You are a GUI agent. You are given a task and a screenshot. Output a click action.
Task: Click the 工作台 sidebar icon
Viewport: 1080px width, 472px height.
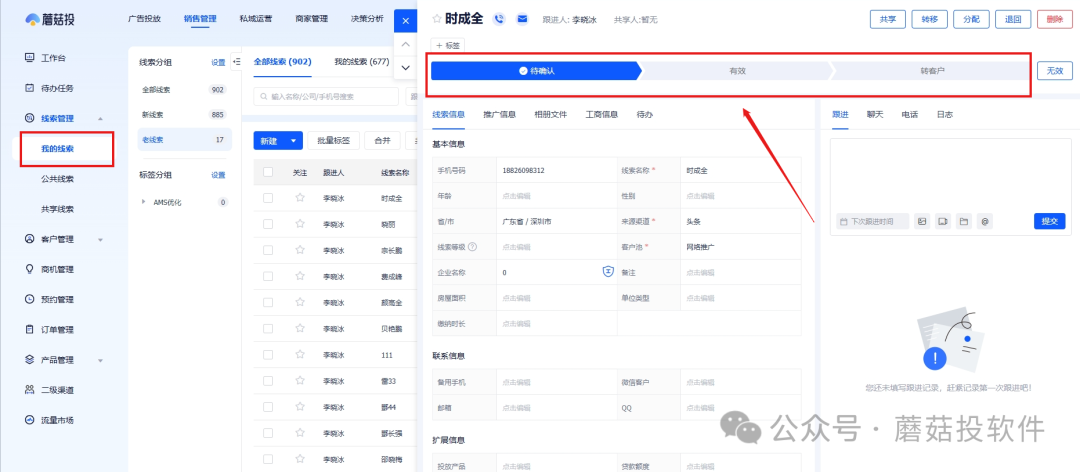point(29,58)
